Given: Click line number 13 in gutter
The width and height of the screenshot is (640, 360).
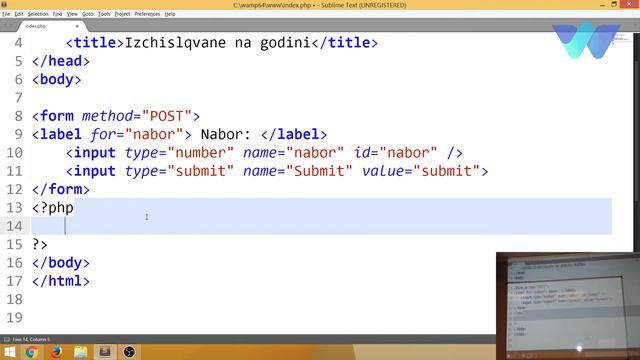Looking at the screenshot, I should (14, 208).
